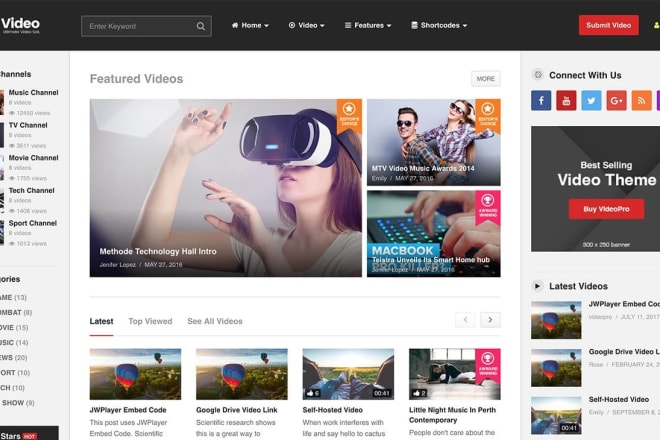
Task: Switch to the Top Viewed tab
Action: click(x=150, y=321)
